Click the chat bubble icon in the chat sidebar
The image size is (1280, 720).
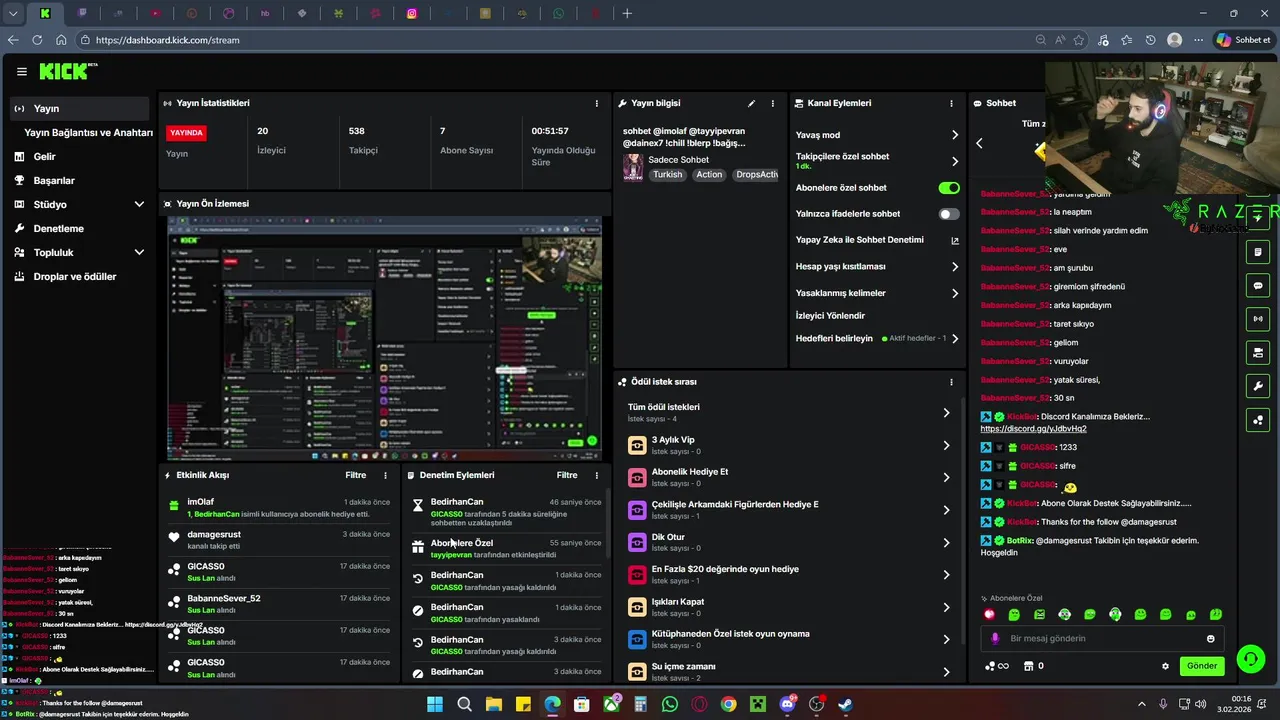tap(1258, 285)
